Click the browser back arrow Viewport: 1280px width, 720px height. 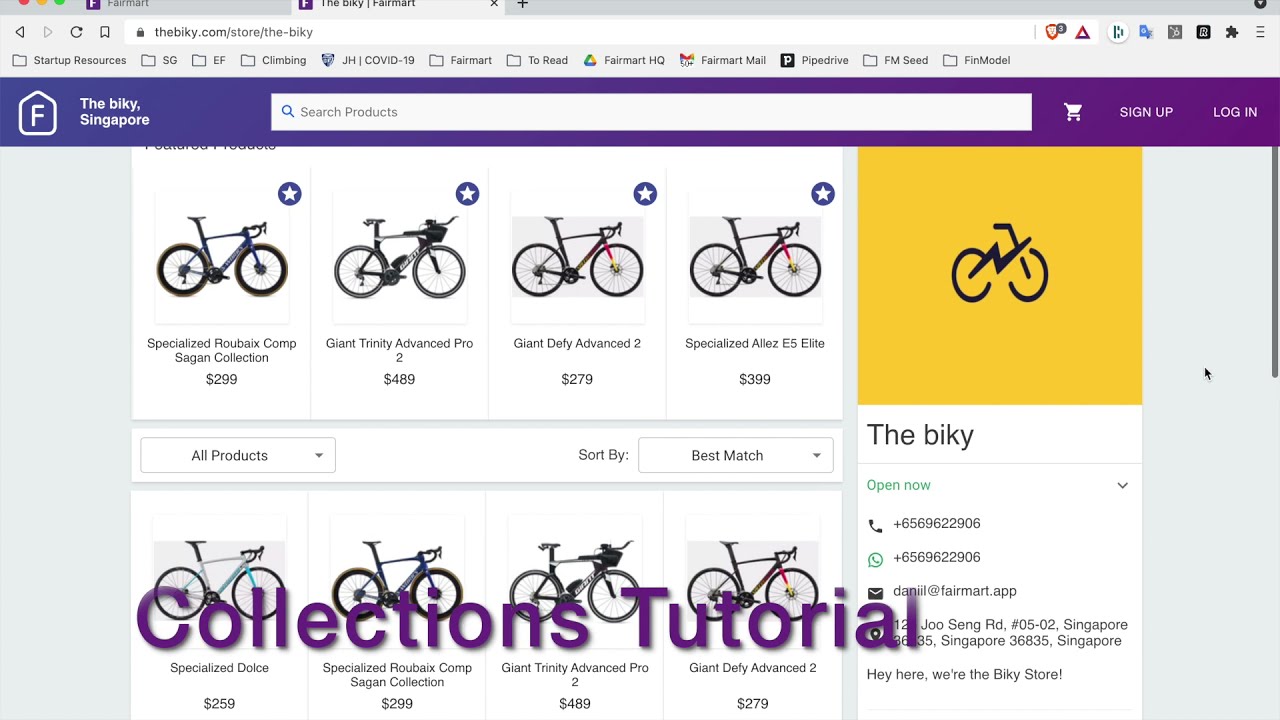[x=20, y=32]
